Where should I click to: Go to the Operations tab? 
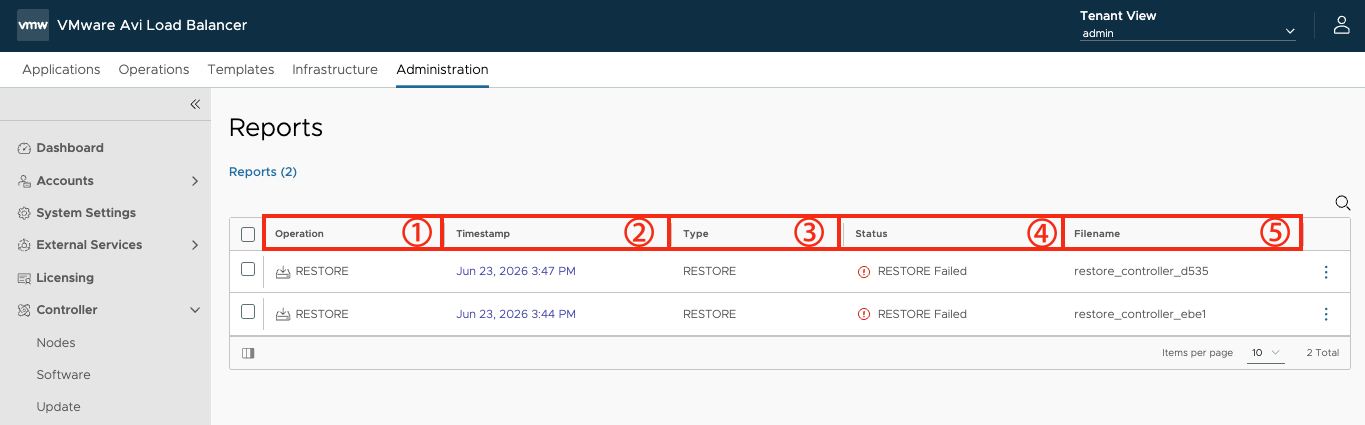[x=154, y=70]
